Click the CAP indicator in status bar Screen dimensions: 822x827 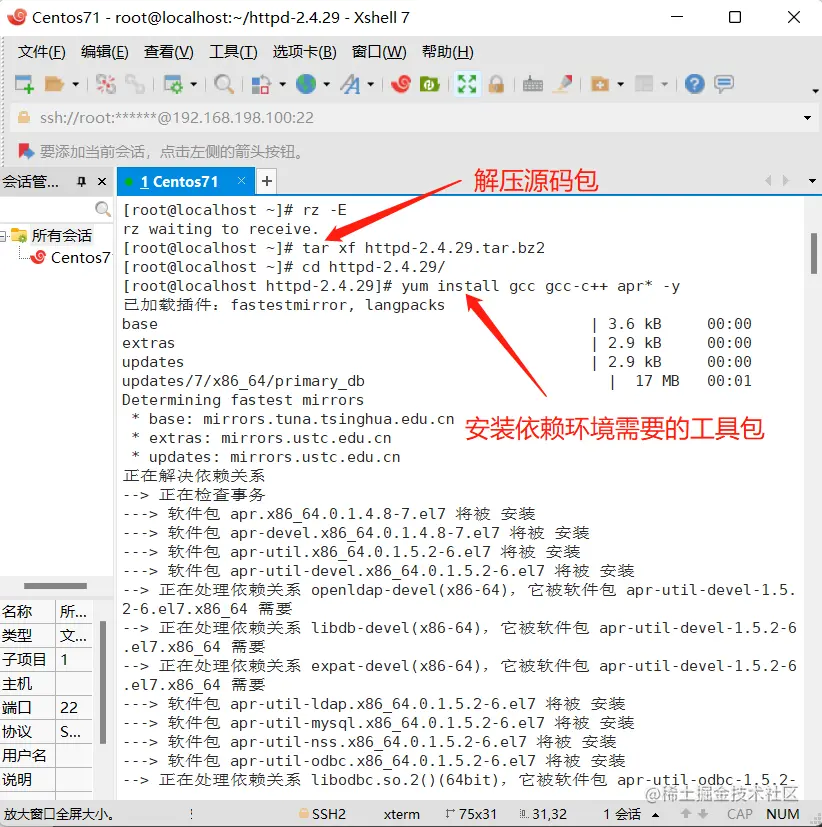pos(740,814)
